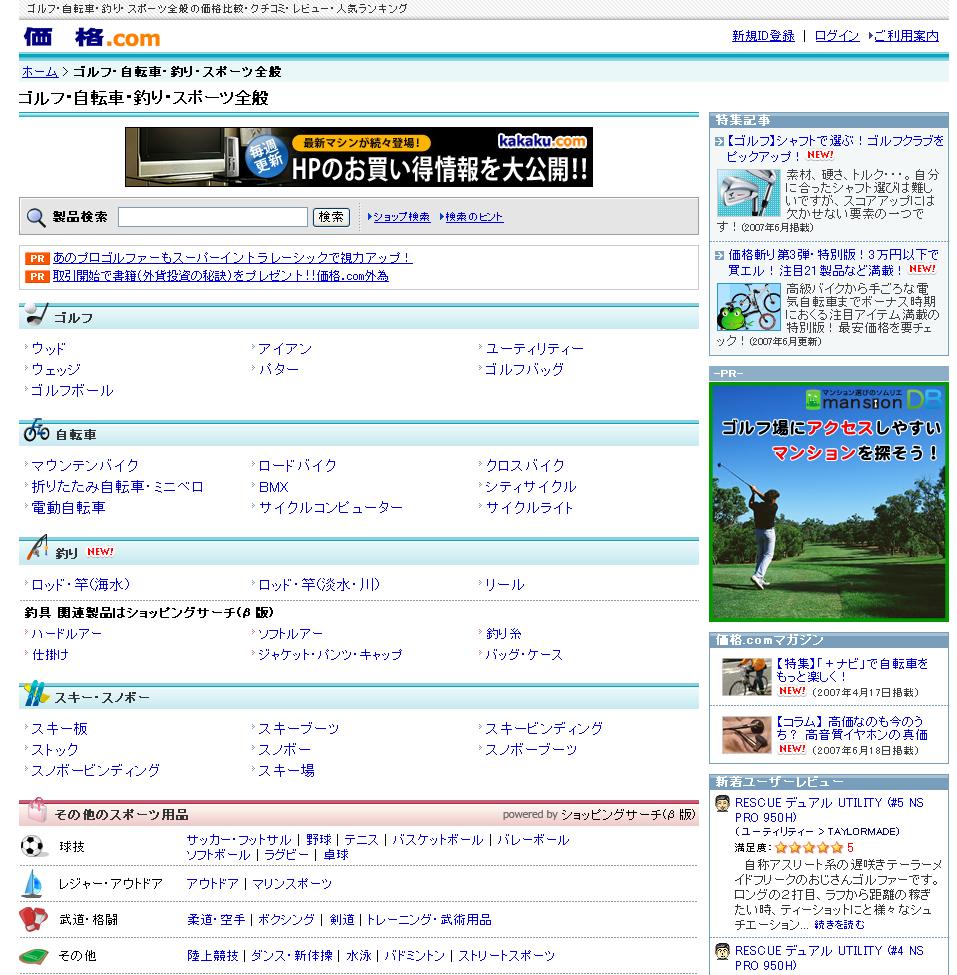Open the マリンスポーツ link

point(292,884)
